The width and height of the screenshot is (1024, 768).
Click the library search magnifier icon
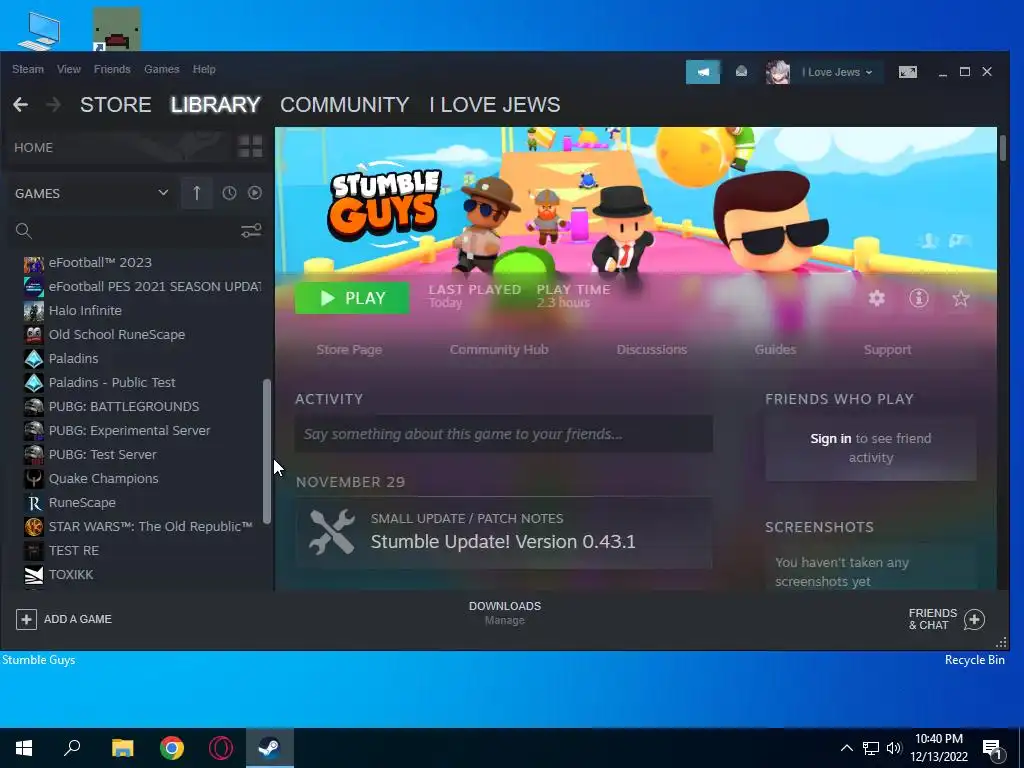pyautogui.click(x=24, y=231)
